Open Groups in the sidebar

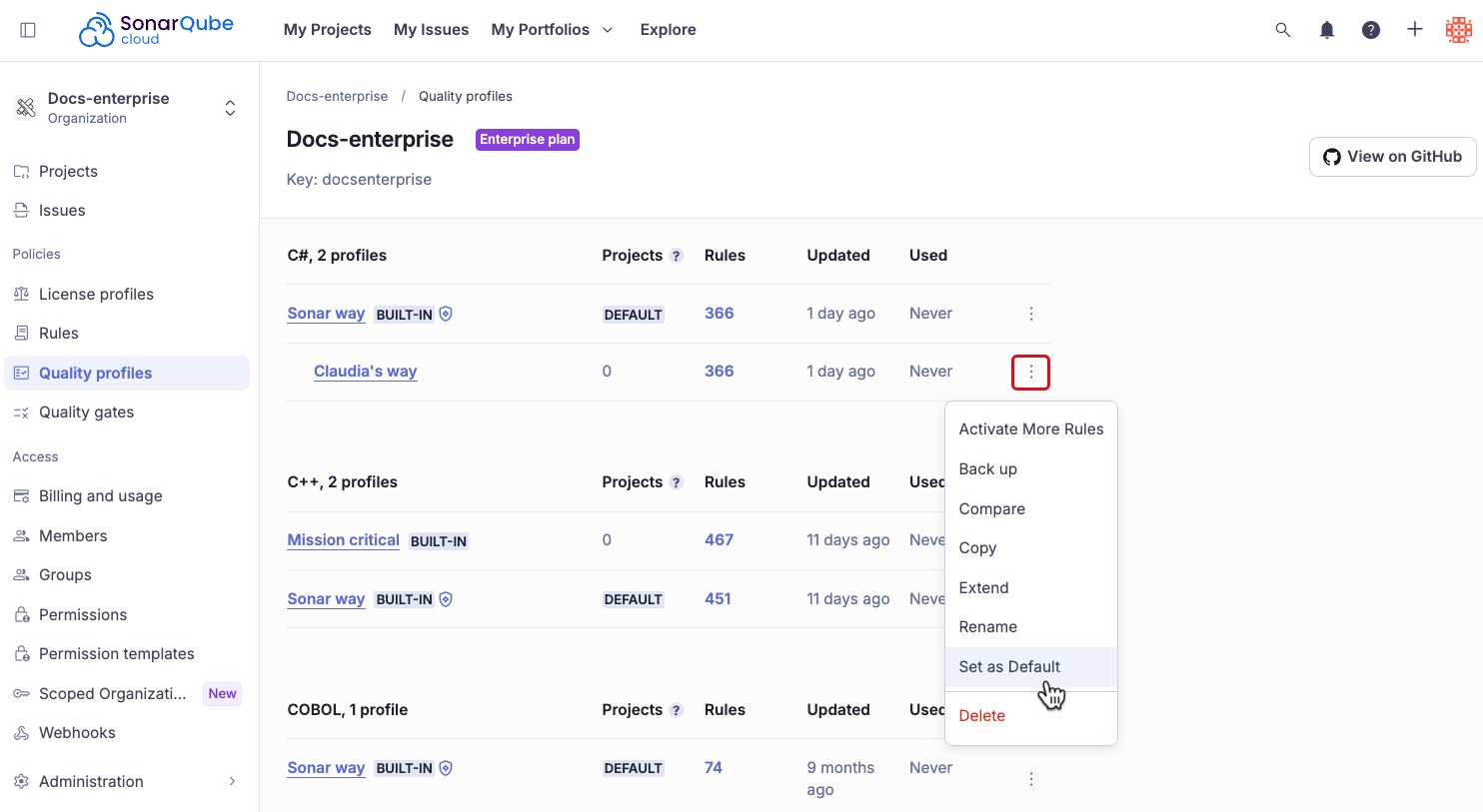pyautogui.click(x=126, y=575)
